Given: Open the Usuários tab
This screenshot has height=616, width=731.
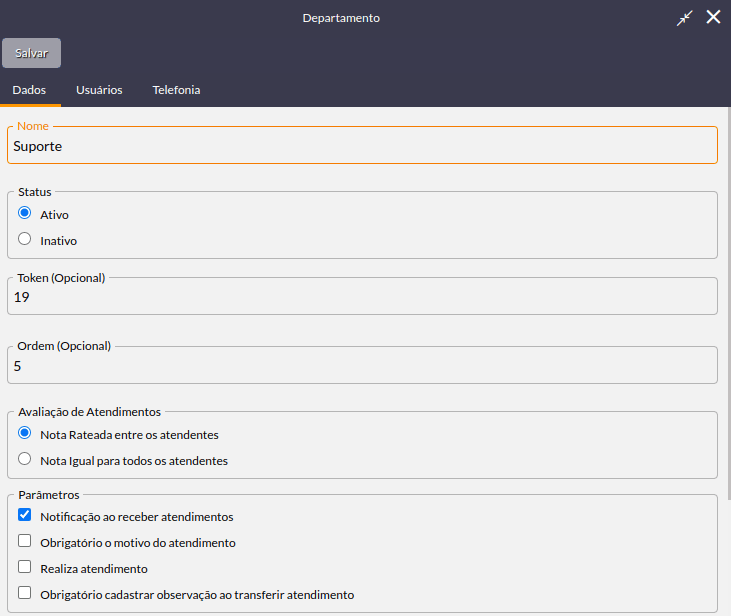Looking at the screenshot, I should [99, 90].
